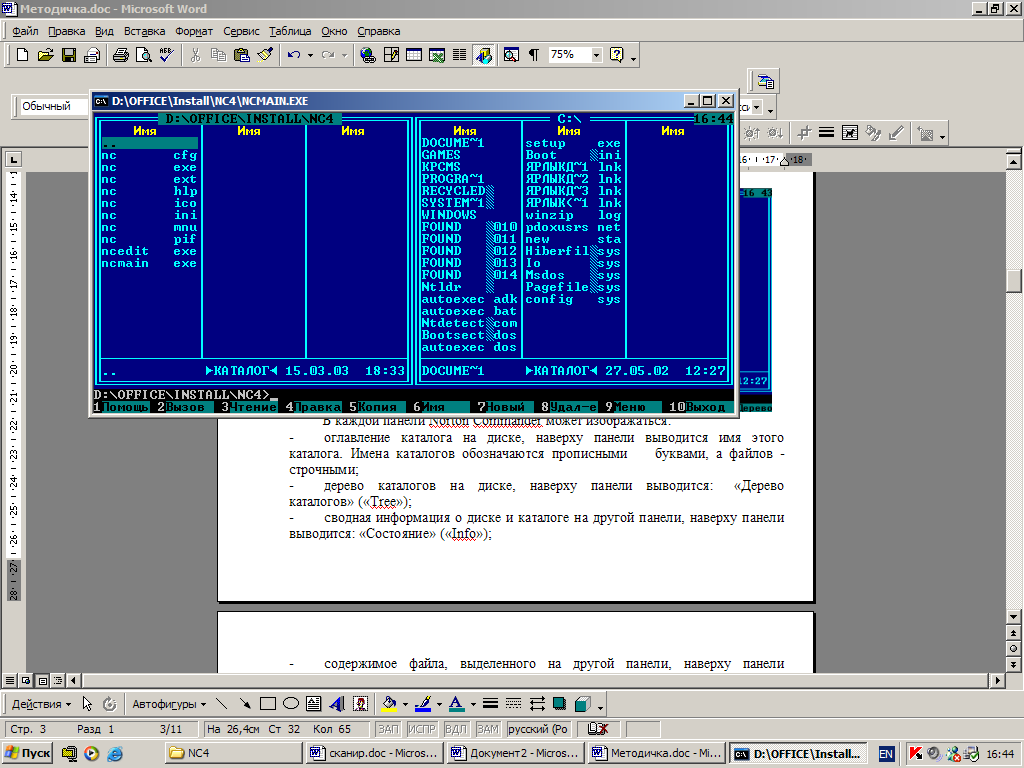
Task: Click the Crop tool on Picture toolbar
Action: pyautogui.click(x=804, y=133)
